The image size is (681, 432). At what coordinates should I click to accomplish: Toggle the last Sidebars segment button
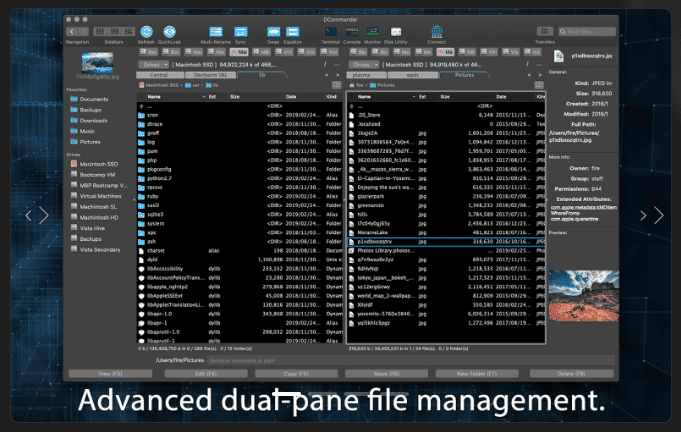129,31
